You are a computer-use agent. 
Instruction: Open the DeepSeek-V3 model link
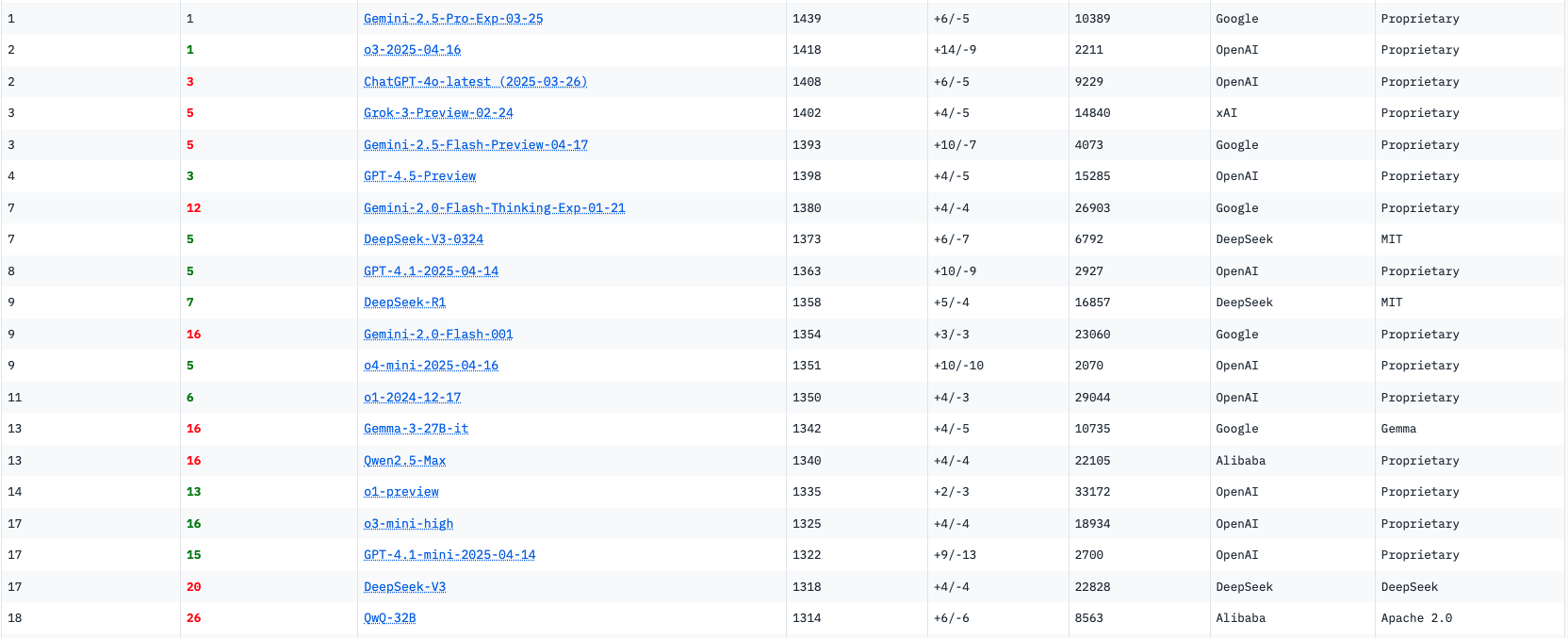405,587
